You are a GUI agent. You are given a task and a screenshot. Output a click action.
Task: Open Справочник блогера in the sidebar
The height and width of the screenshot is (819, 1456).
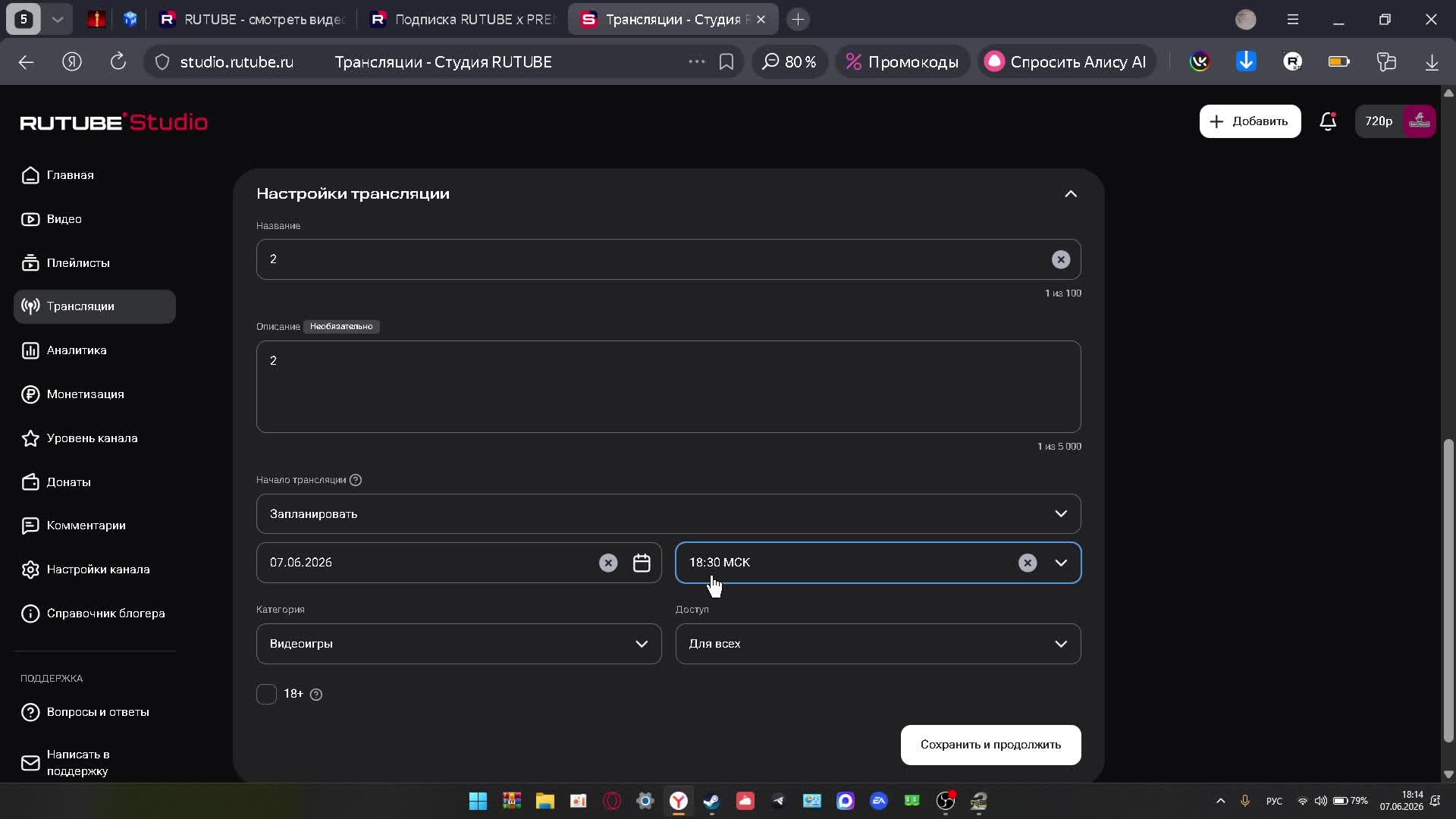95,613
